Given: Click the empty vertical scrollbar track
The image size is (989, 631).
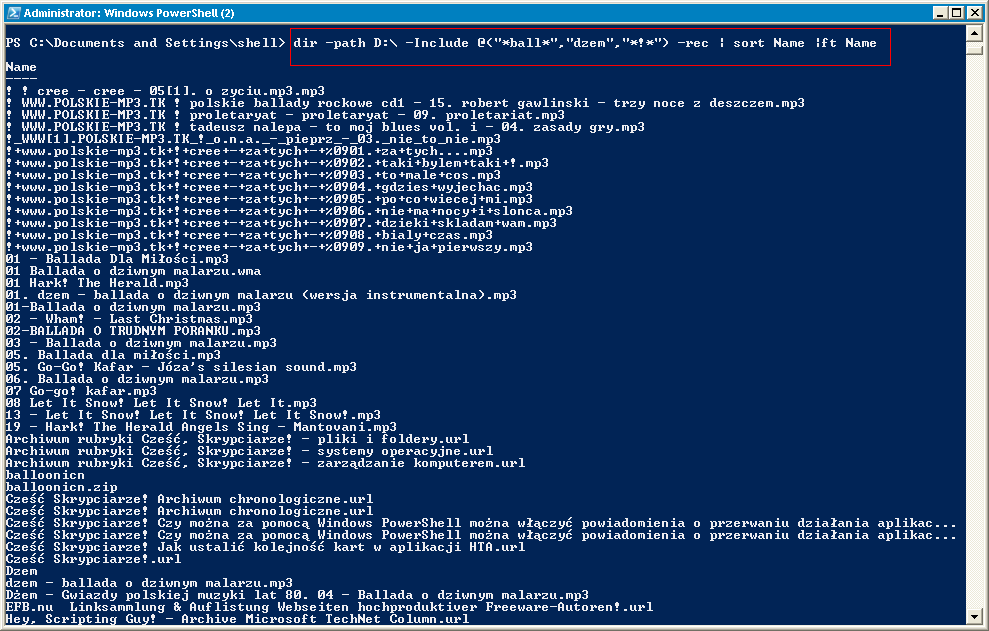Looking at the screenshot, I should point(974,331).
